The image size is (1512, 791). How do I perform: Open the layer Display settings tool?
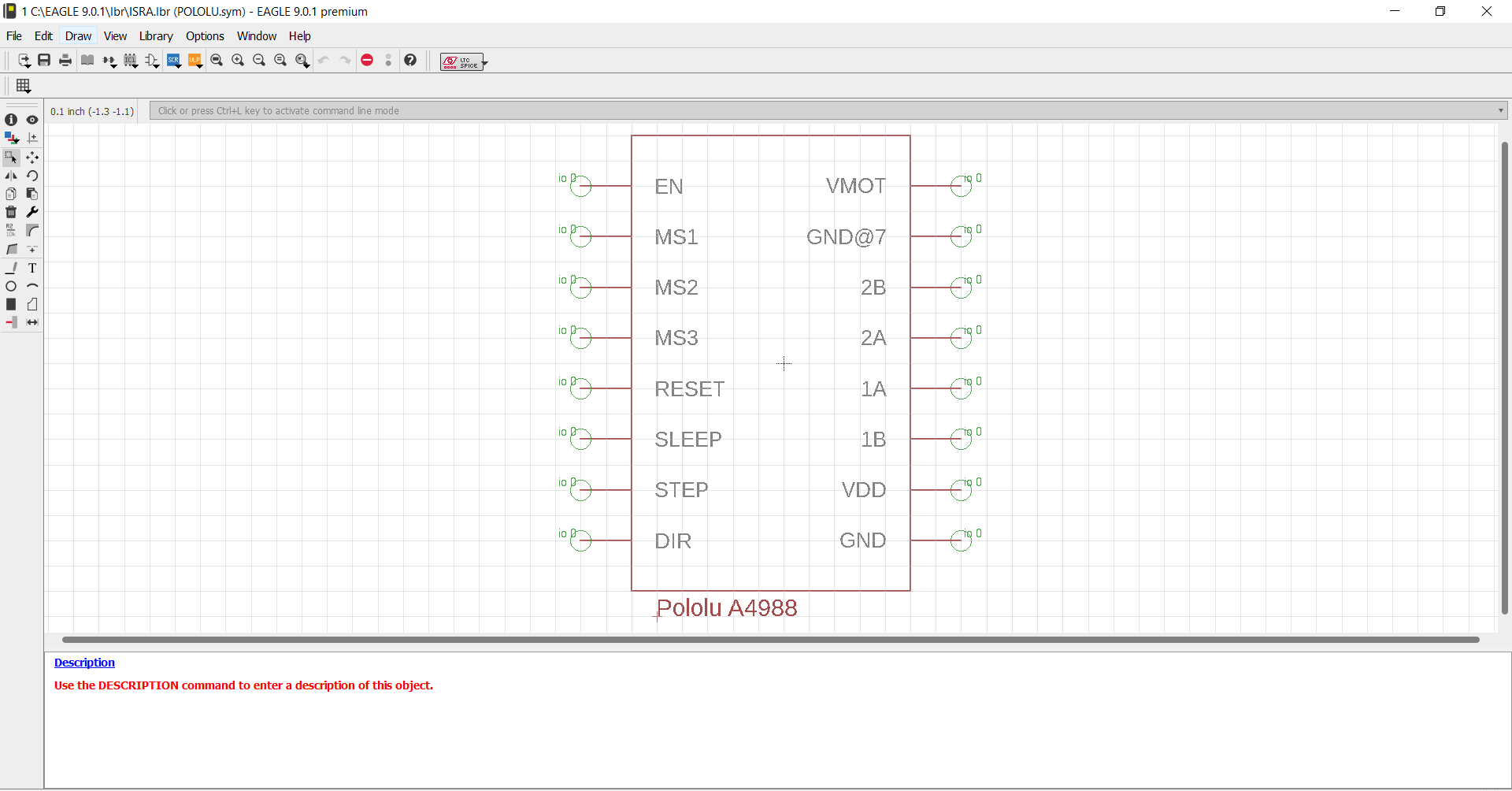[11, 138]
